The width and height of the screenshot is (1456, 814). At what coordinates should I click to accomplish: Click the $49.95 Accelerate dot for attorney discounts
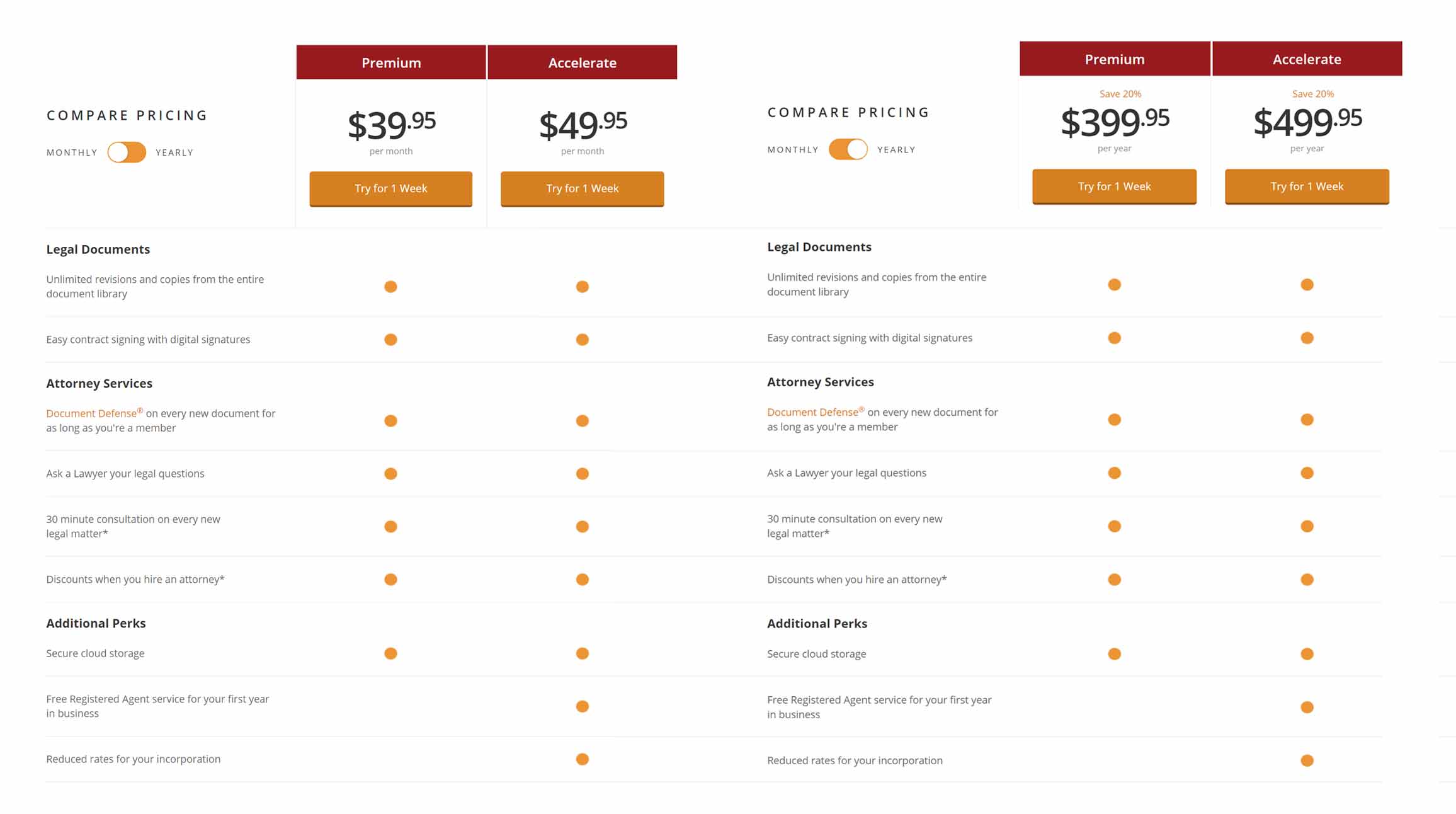point(583,579)
